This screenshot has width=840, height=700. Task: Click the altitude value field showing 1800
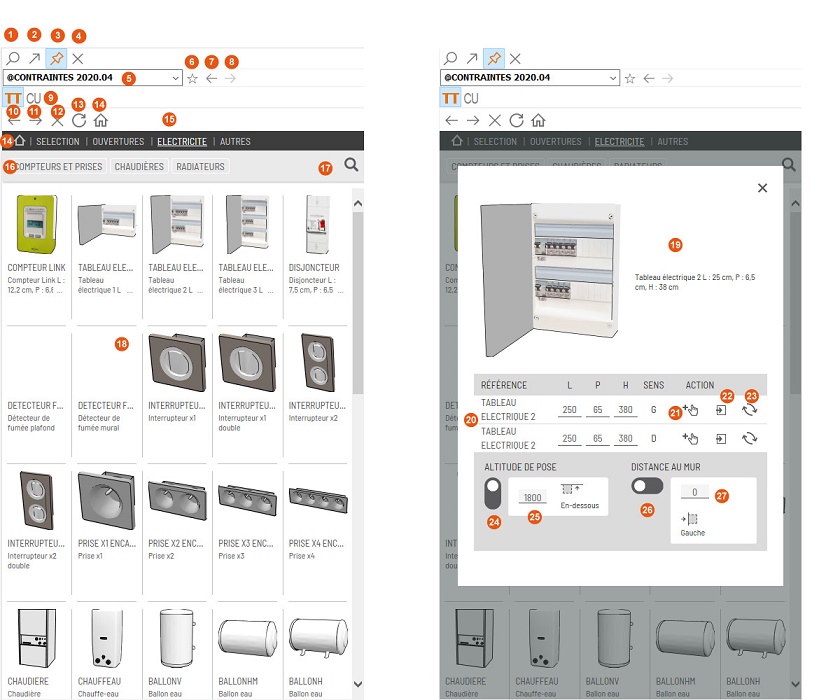533,497
